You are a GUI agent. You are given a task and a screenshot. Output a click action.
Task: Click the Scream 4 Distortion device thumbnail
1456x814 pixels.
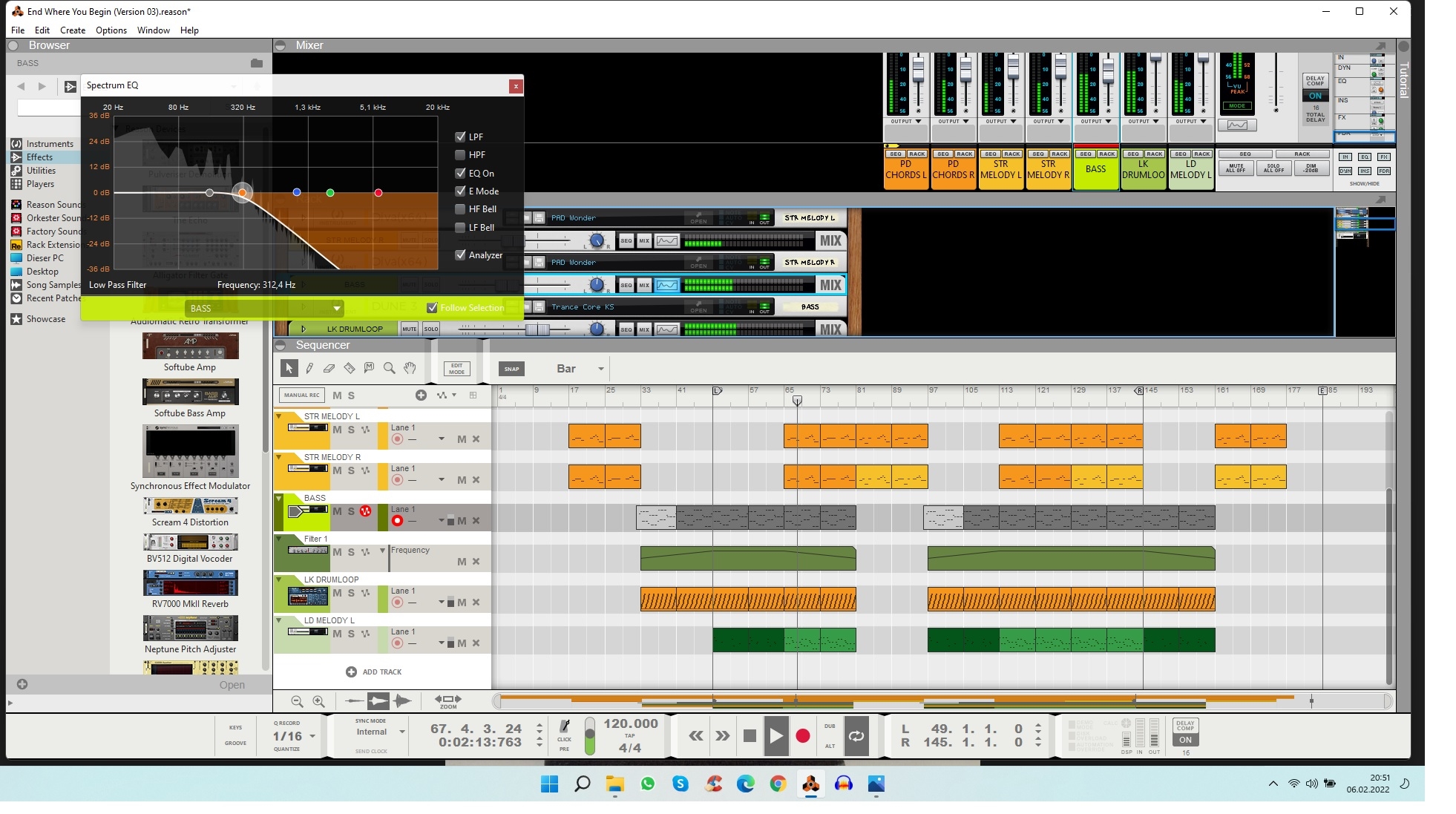pos(191,505)
